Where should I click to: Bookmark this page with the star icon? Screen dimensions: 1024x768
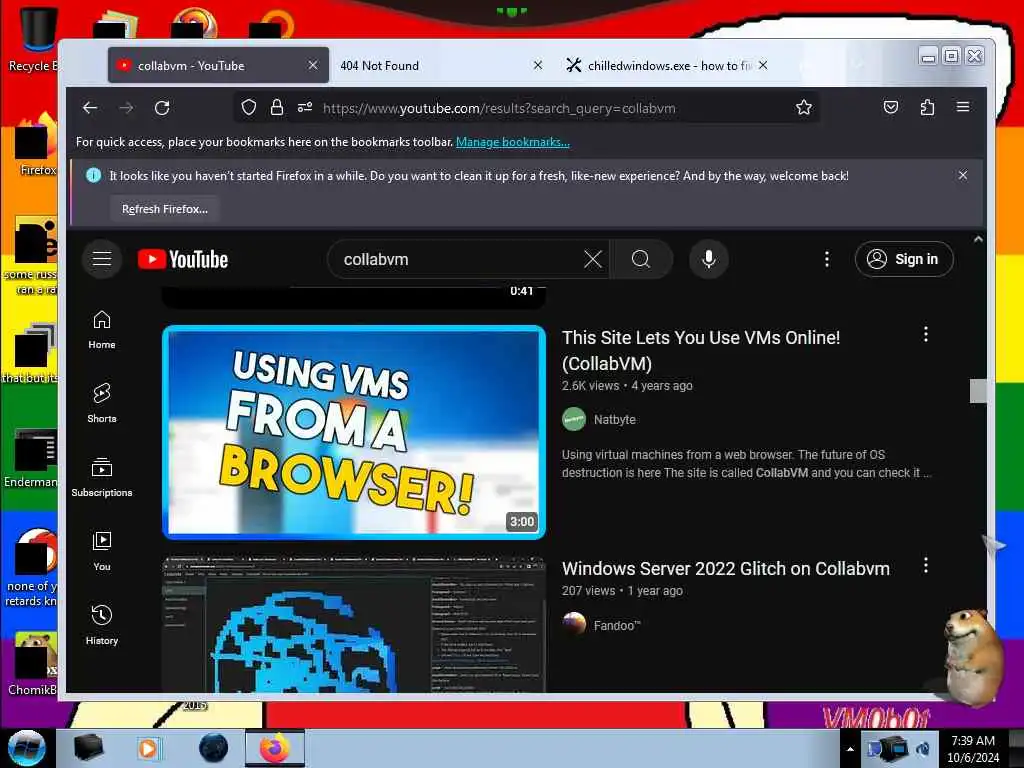804,107
